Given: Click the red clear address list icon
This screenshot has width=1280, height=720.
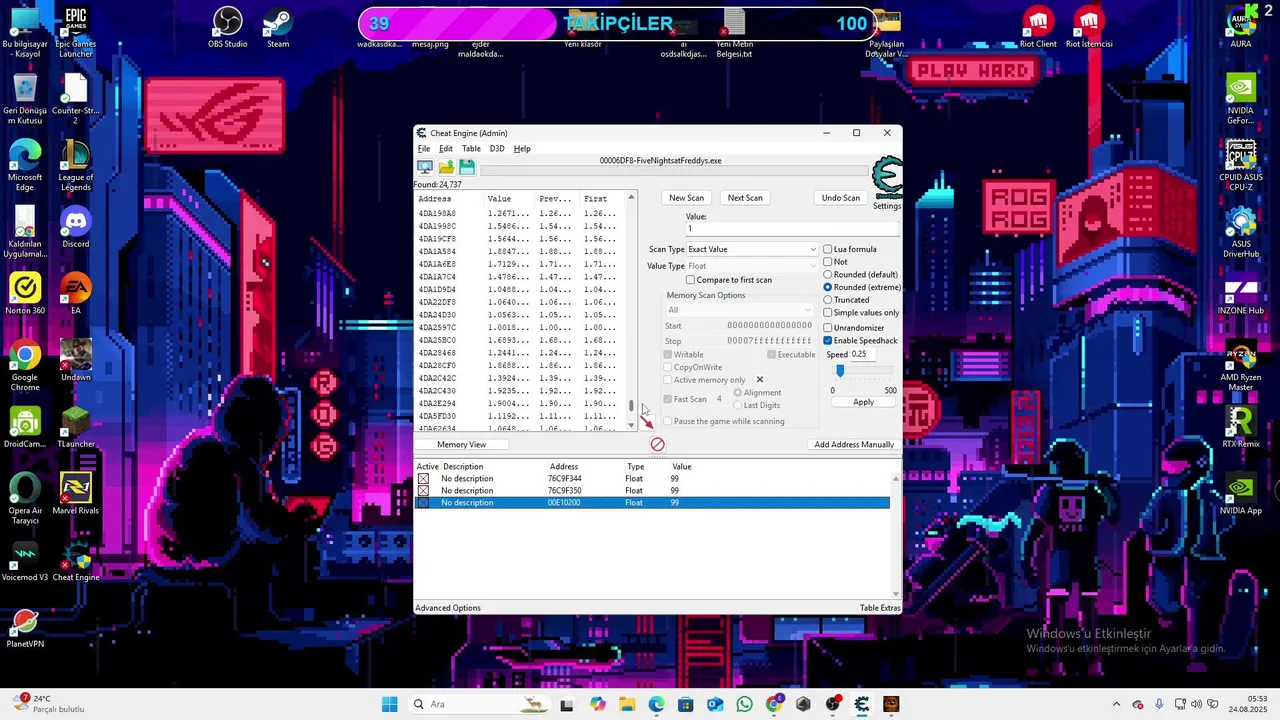Looking at the screenshot, I should [657, 444].
